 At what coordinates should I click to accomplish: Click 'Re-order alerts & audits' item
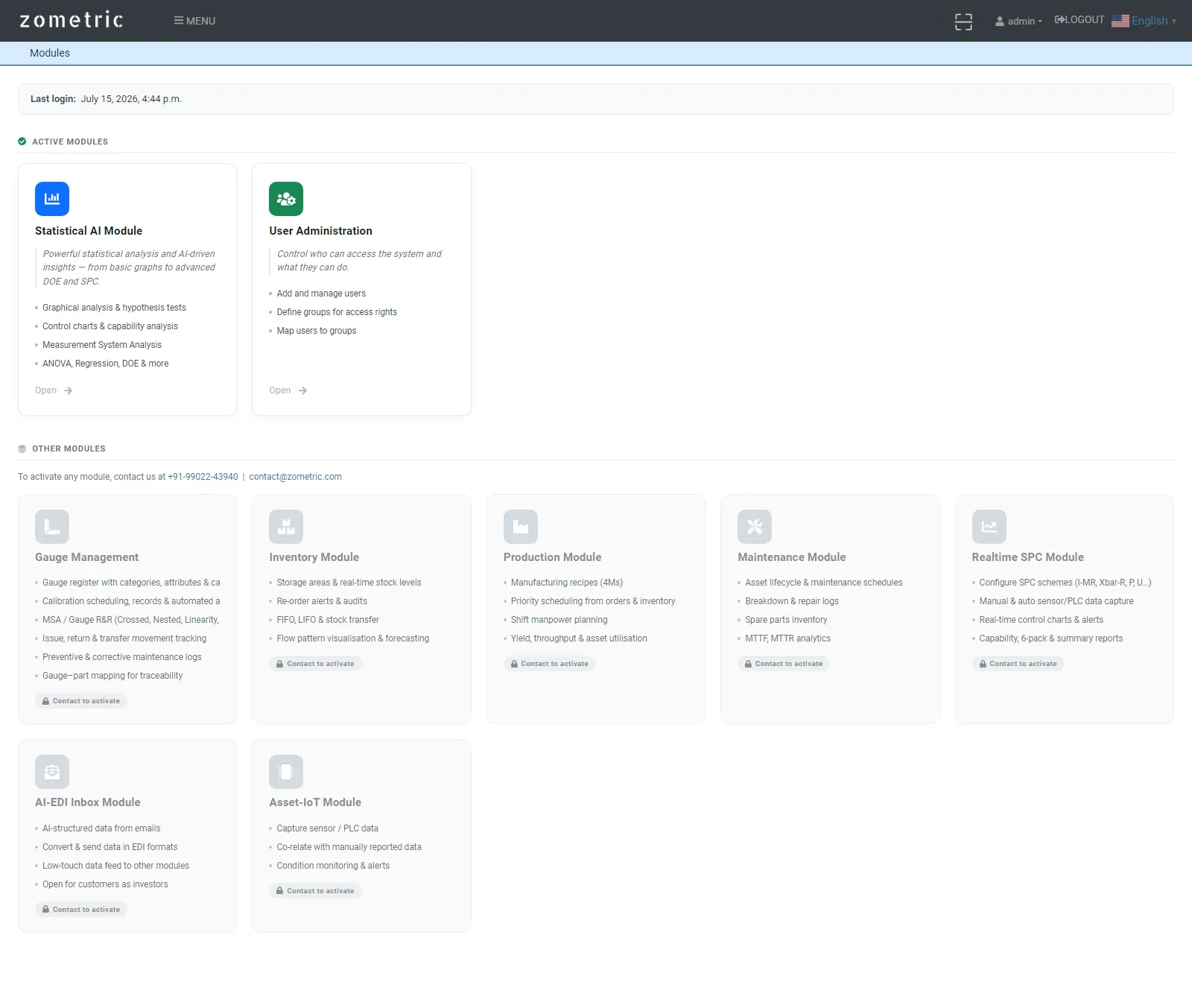322,601
